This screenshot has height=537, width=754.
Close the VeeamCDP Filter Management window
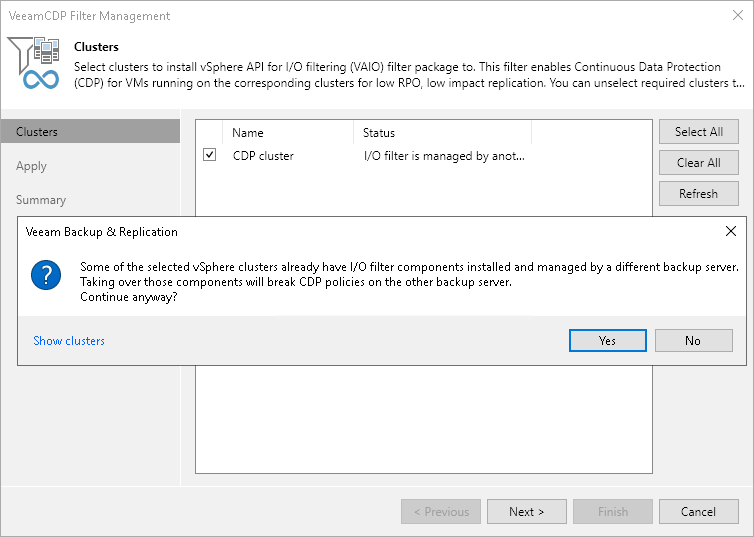[738, 15]
